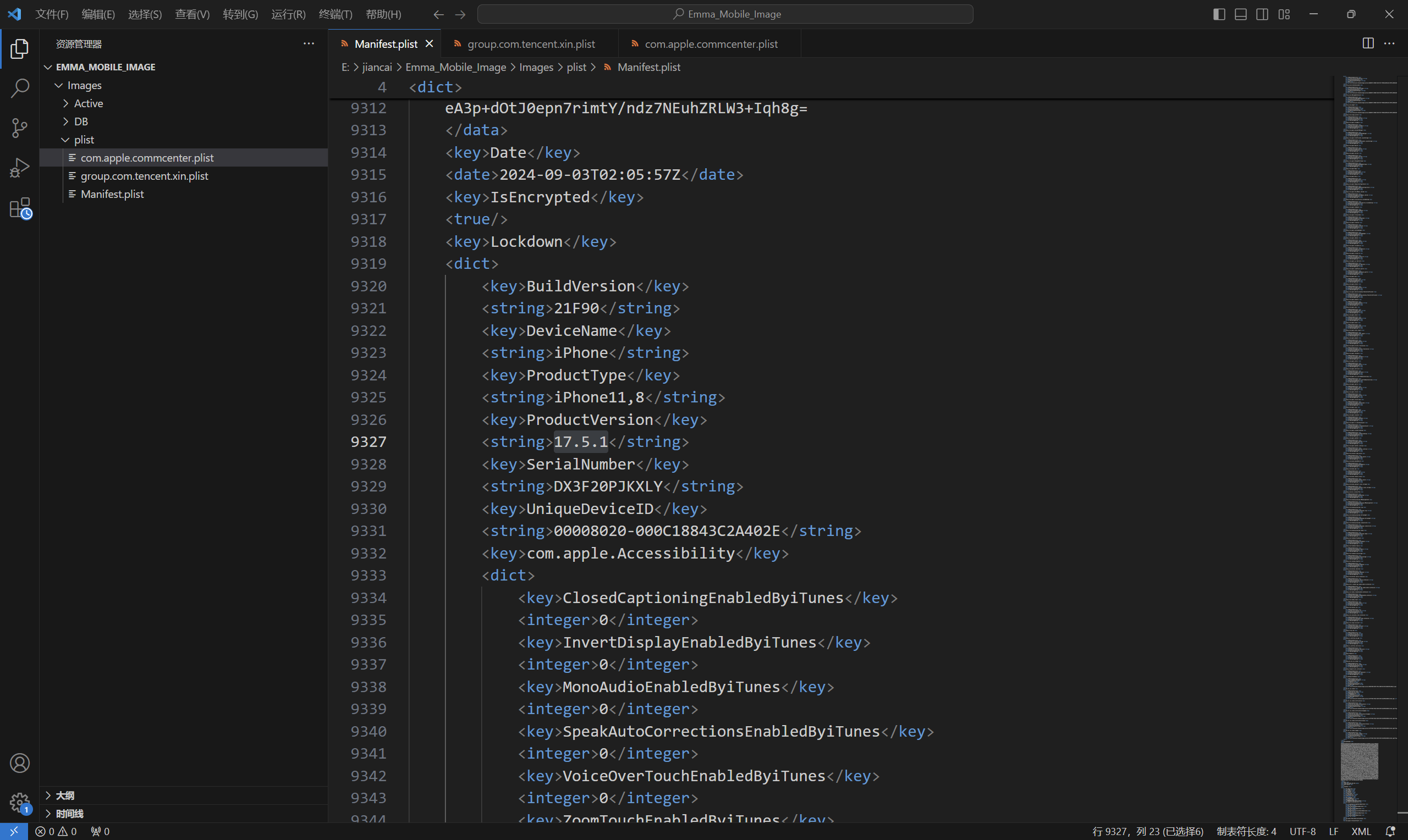Screen dimensions: 1408x840
Task: Open the Manage gear icon
Action: pos(19,803)
